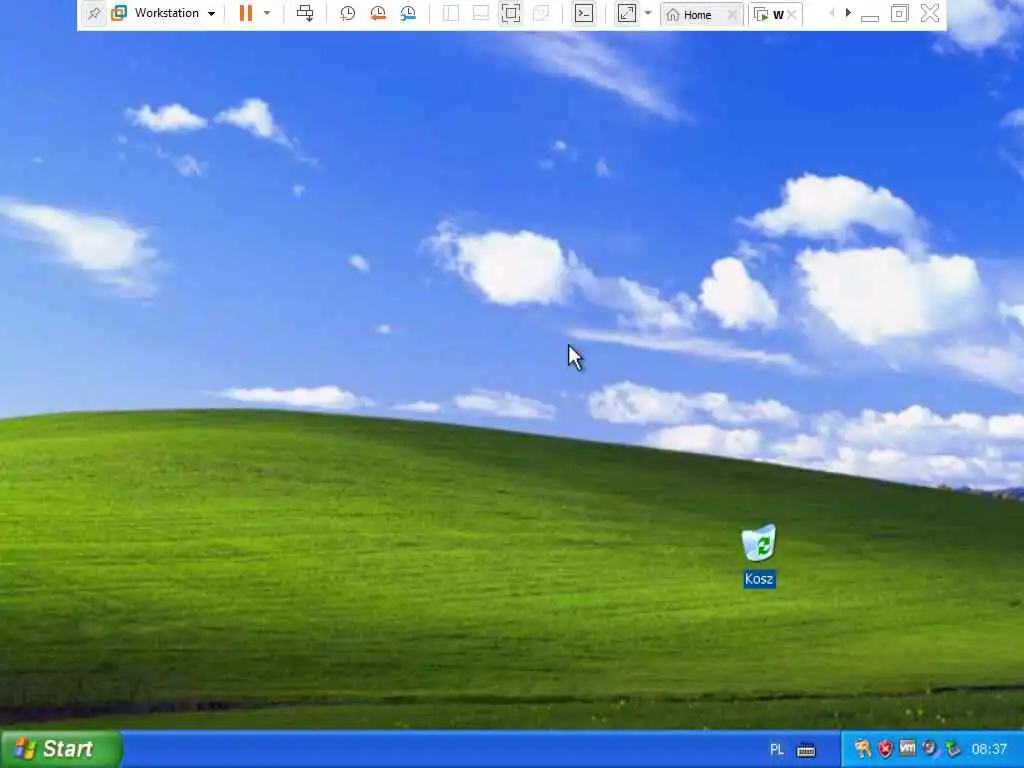
Task: Open the Windows XP Start menu
Action: [x=61, y=749]
